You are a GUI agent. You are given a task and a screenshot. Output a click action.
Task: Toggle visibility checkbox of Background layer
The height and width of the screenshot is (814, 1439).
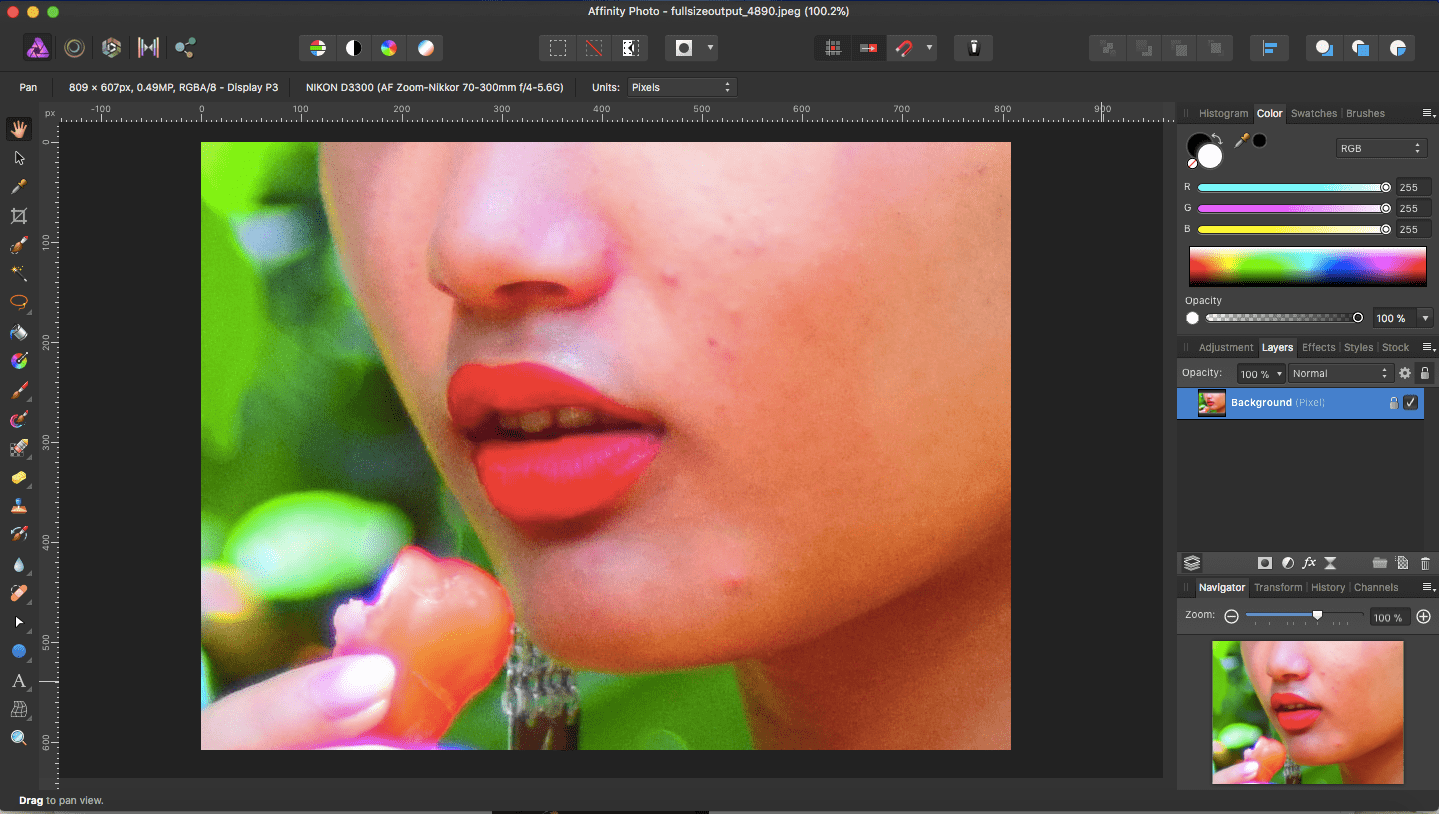click(x=1410, y=403)
